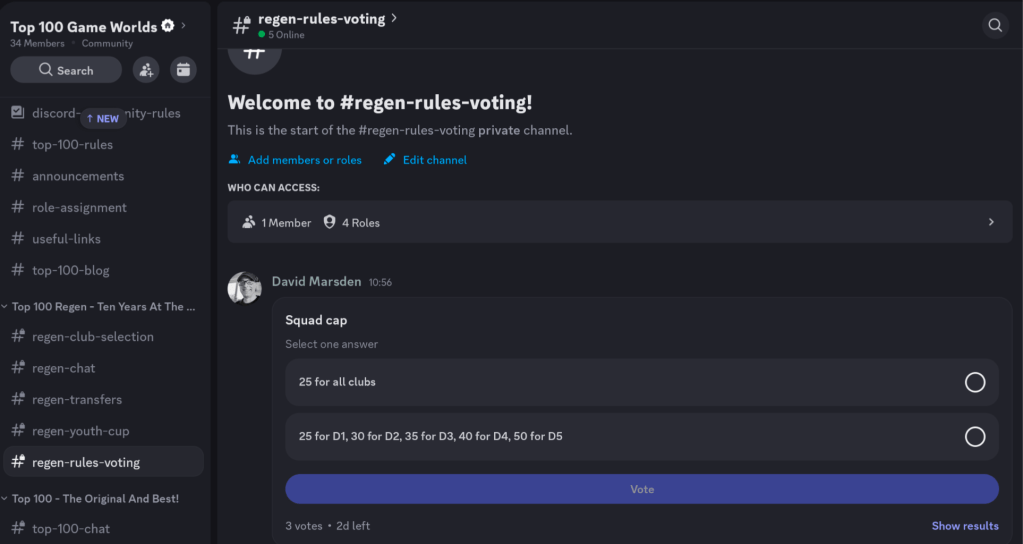The image size is (1023, 544).
Task: Collapse the "Top 100 - The Original" category
Action: click(x=100, y=498)
